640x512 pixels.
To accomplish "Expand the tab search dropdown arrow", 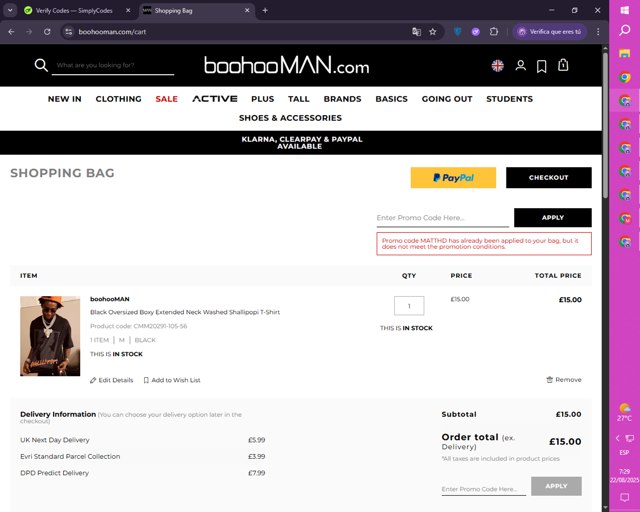I will (10, 10).
